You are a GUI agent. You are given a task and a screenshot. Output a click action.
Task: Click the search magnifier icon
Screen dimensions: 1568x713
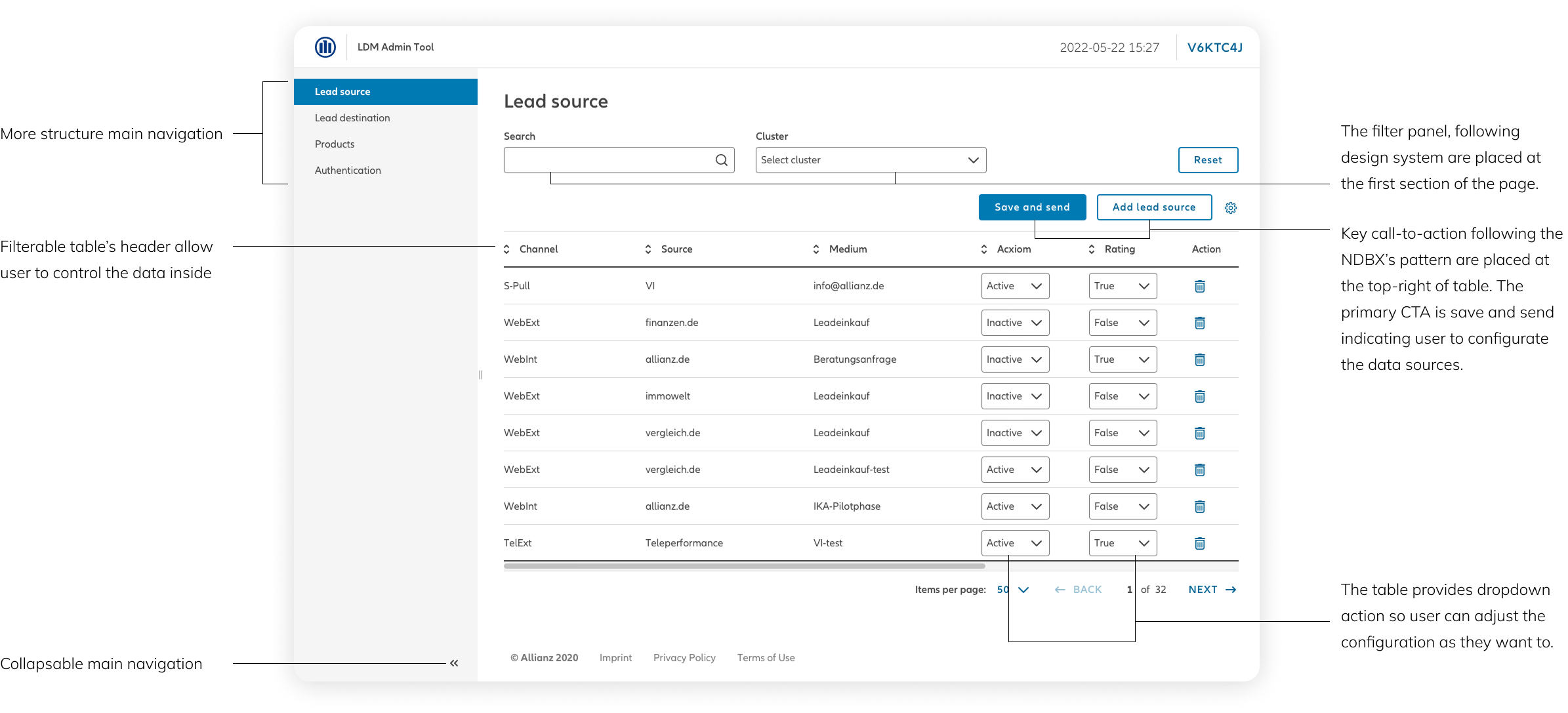(x=721, y=160)
